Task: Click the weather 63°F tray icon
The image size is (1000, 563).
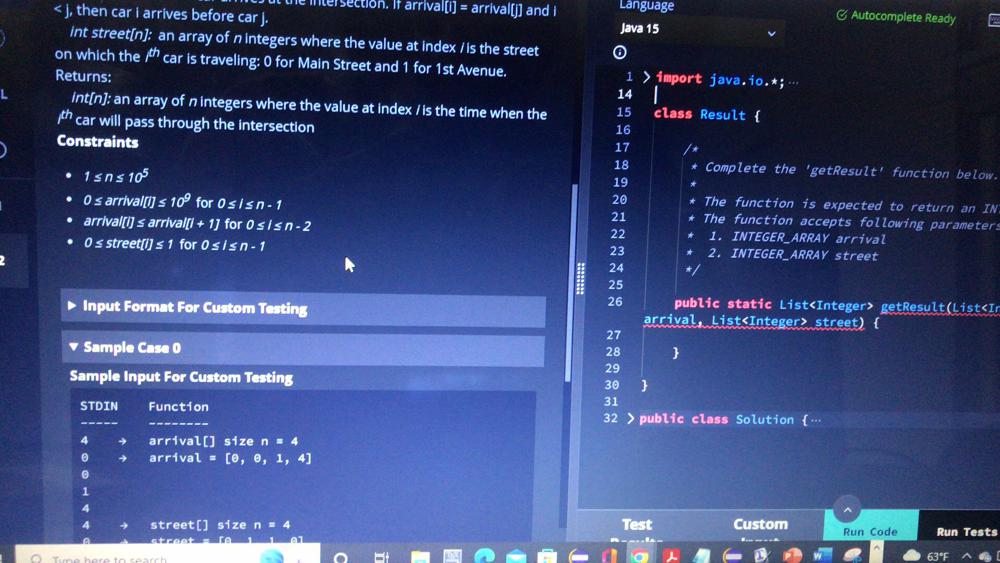Action: pos(925,556)
